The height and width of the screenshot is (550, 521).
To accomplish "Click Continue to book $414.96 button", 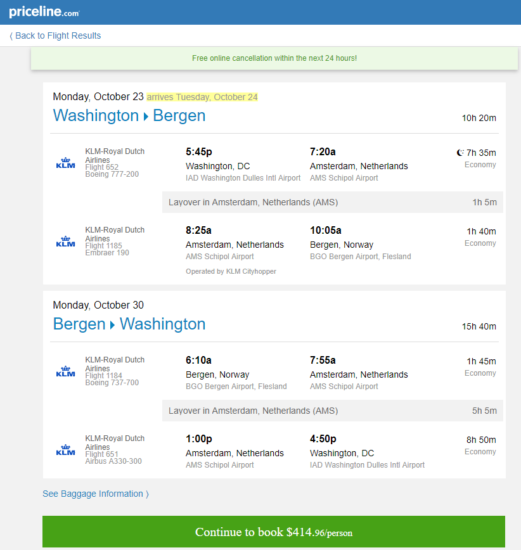I will [274, 532].
